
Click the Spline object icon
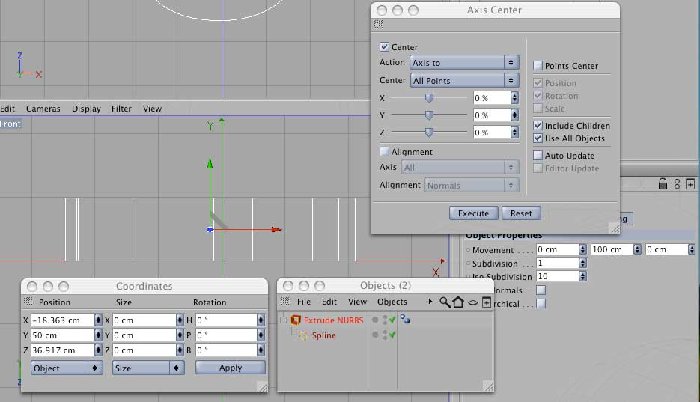(303, 335)
